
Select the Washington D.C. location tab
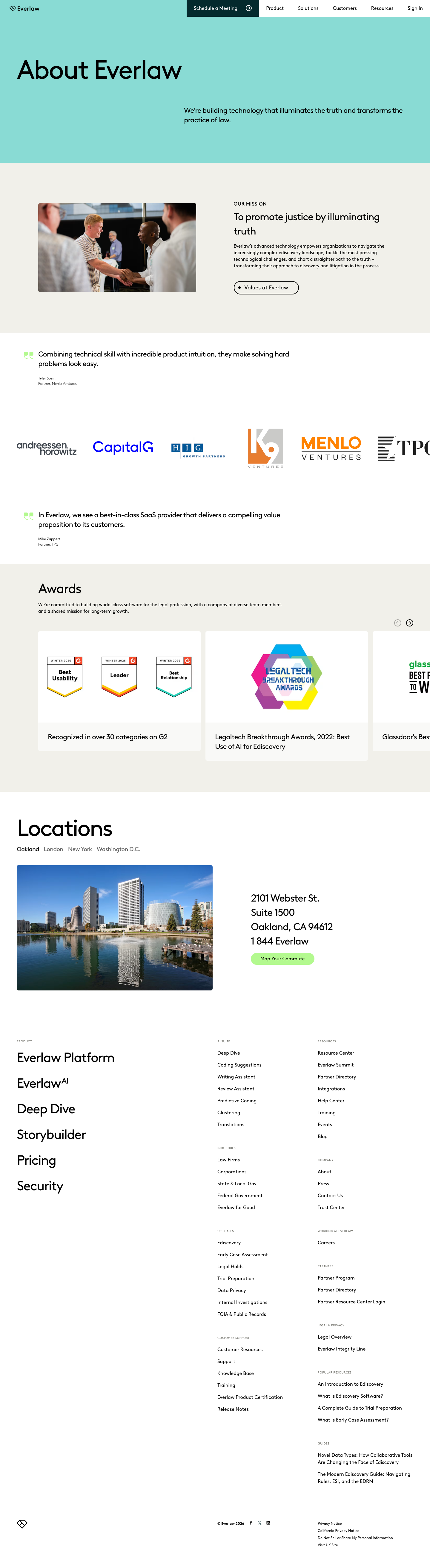click(118, 849)
